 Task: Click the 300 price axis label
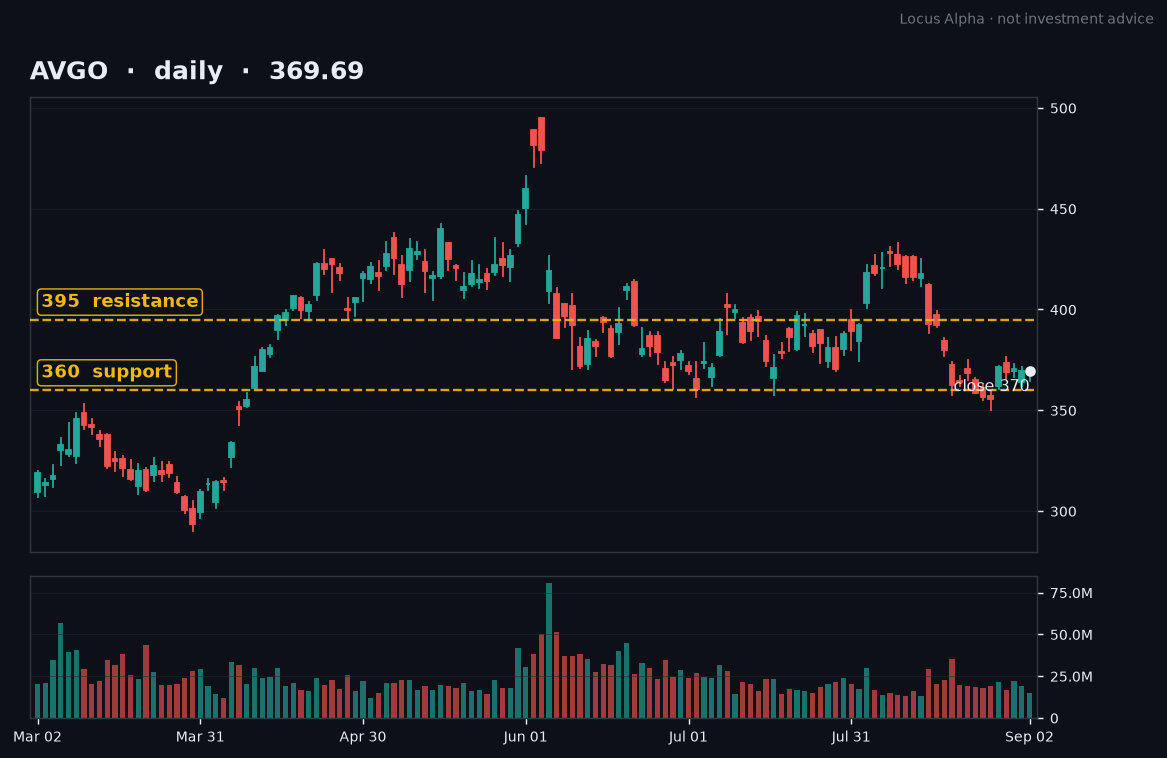pos(1063,512)
